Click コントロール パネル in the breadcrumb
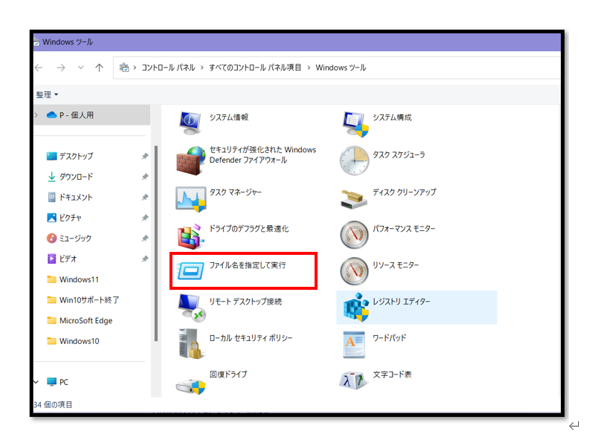The height and width of the screenshot is (434, 589). click(x=168, y=68)
